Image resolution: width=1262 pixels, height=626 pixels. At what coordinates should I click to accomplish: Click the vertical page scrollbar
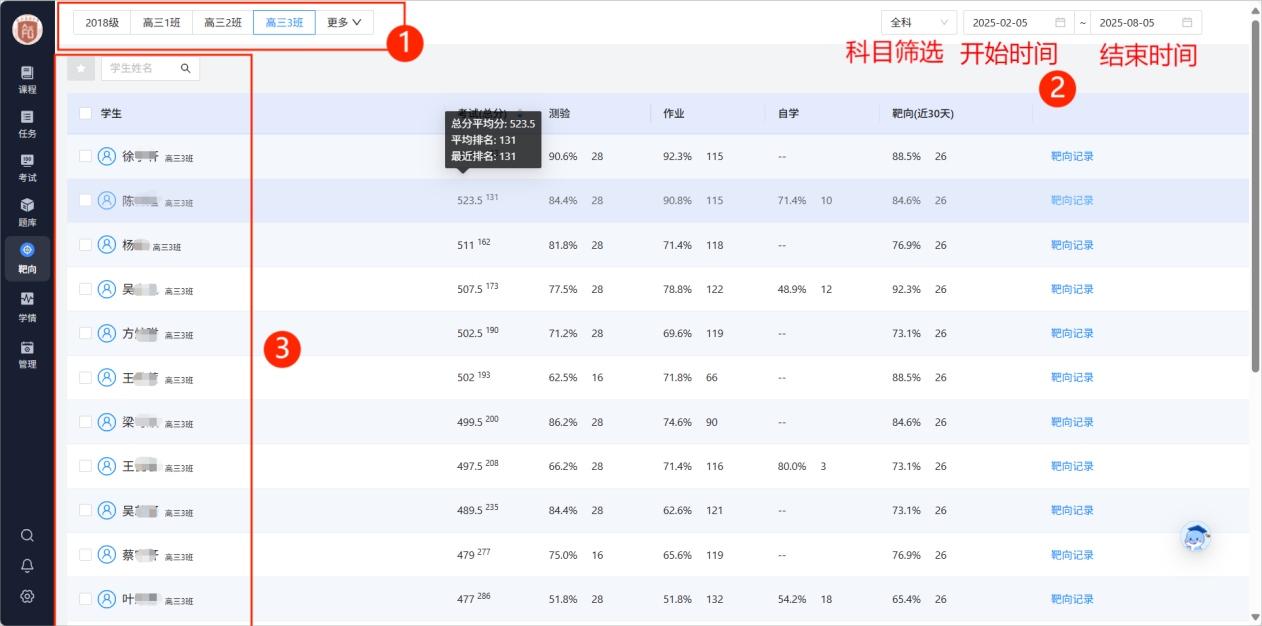coord(1255,195)
